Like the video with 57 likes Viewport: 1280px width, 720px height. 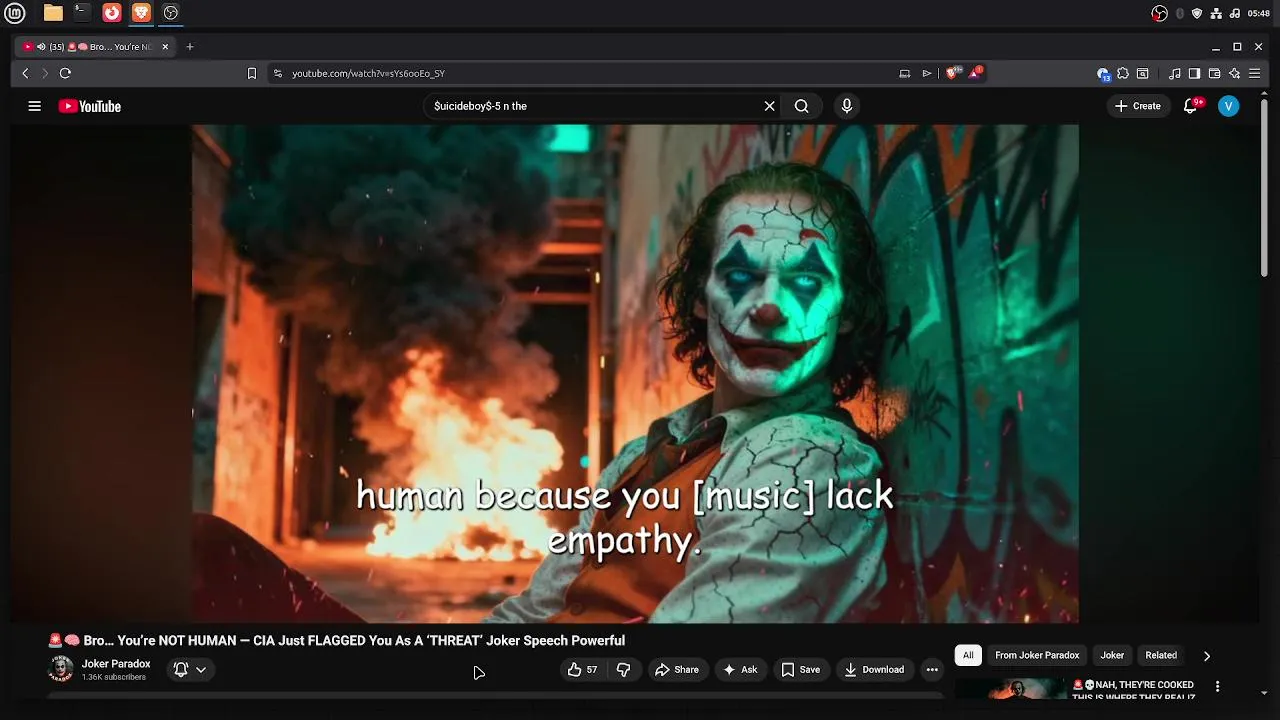point(582,670)
